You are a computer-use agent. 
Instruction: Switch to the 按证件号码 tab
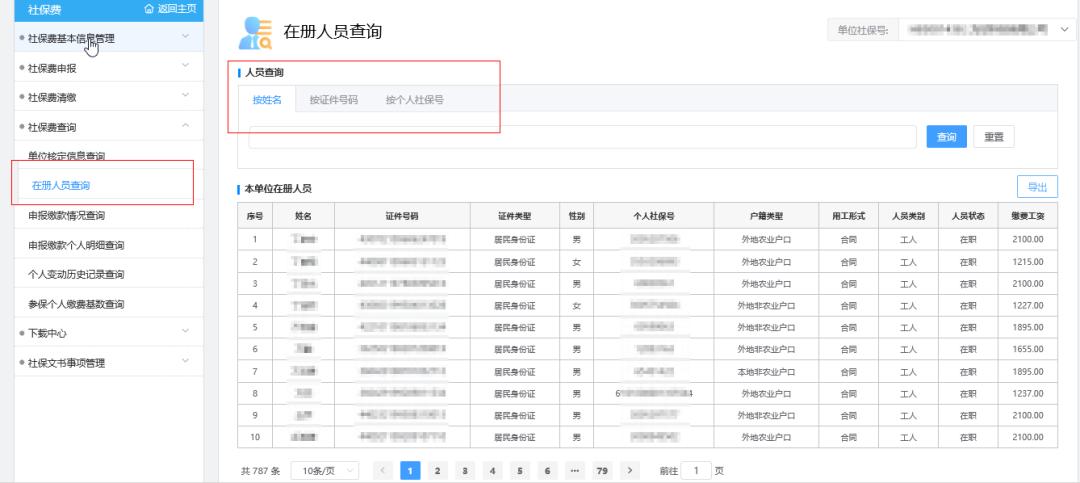pos(333,100)
